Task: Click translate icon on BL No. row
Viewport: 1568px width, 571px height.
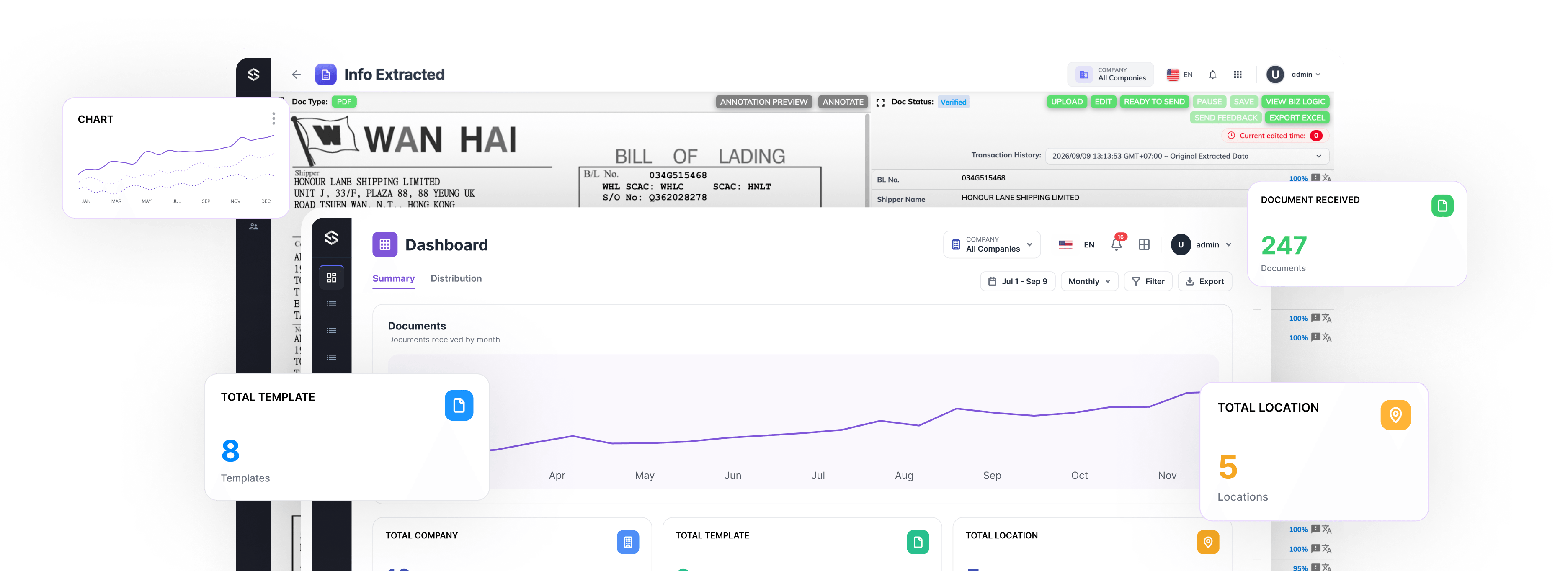Action: [1326, 178]
